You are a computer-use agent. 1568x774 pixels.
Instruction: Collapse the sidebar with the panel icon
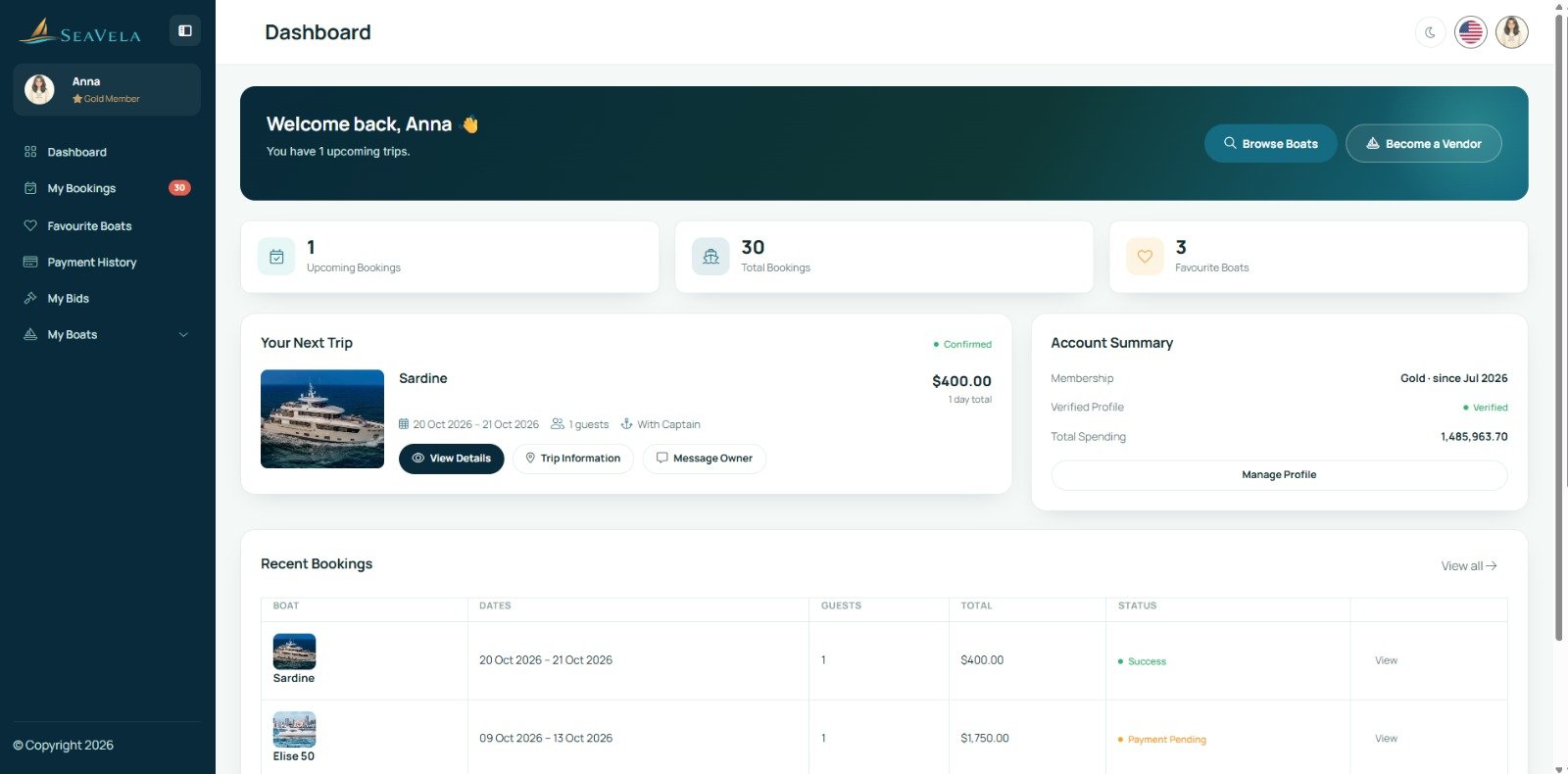(184, 30)
